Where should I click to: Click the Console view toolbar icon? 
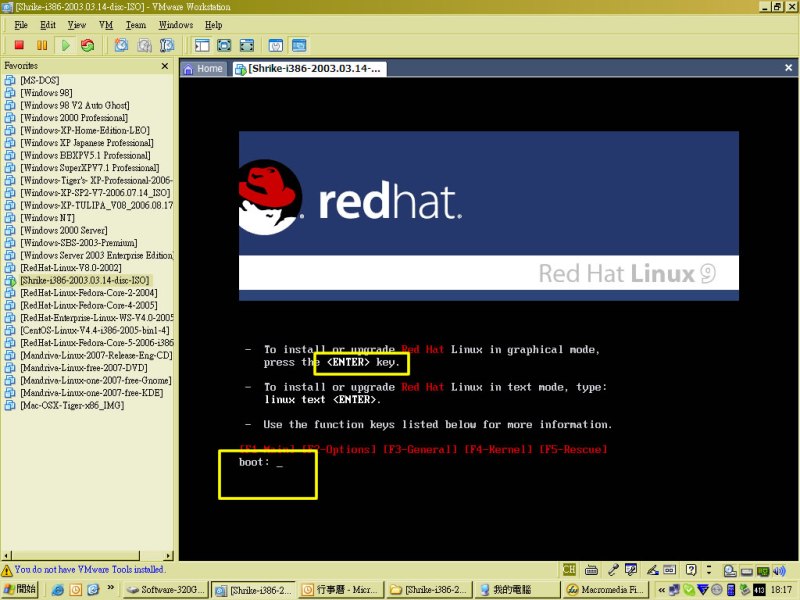pos(299,45)
